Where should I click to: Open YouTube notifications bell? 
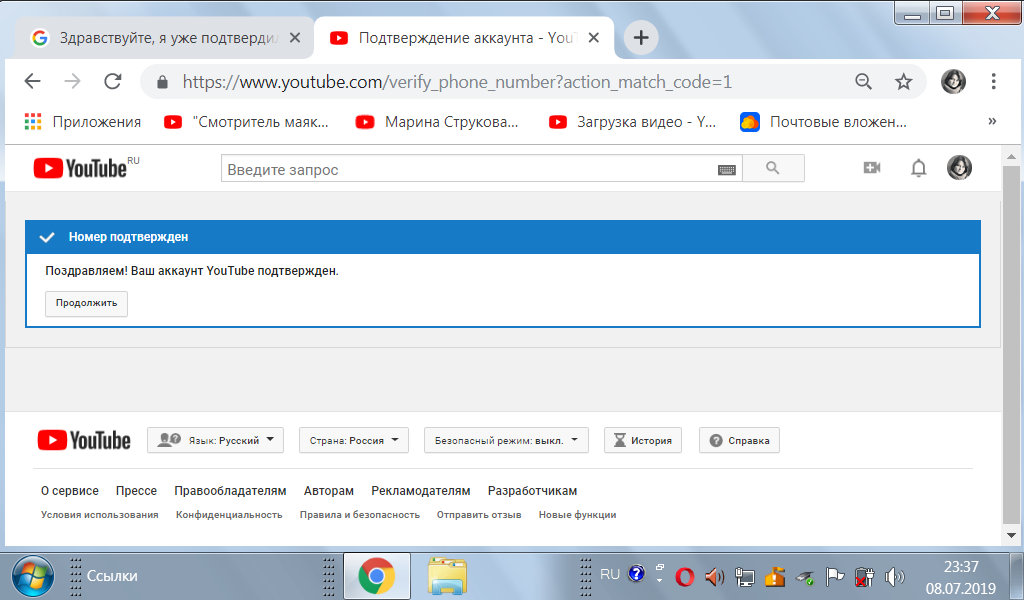918,168
